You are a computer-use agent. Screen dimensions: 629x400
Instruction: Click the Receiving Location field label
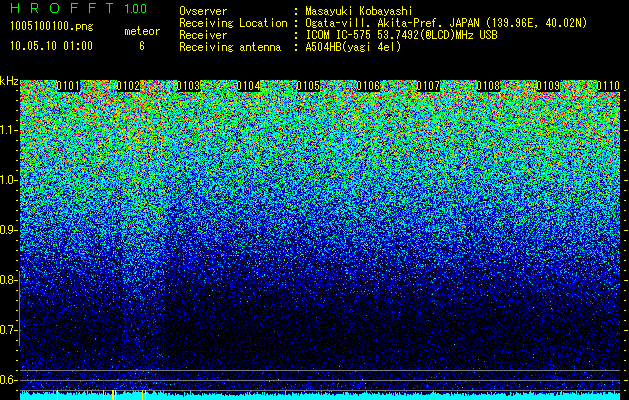pos(233,23)
